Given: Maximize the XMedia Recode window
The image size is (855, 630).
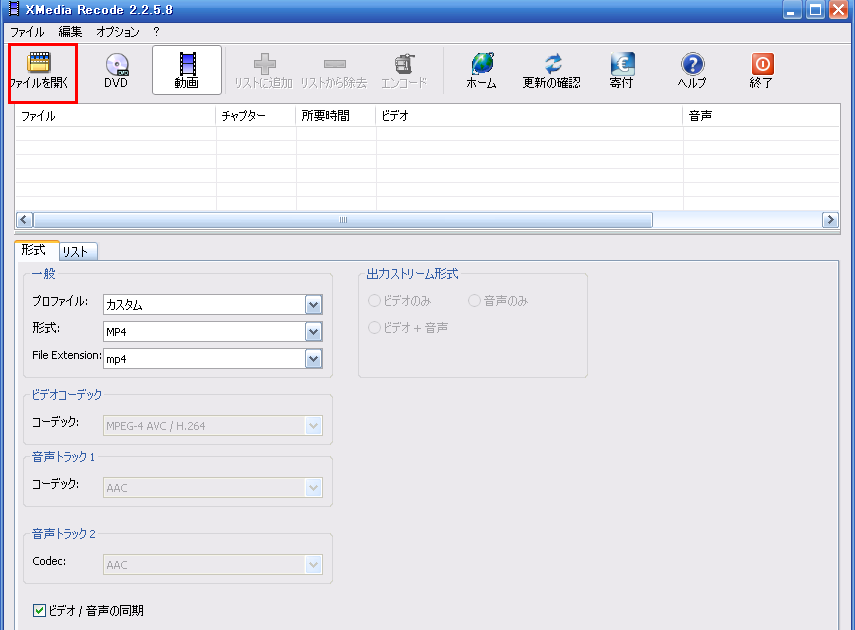Looking at the screenshot, I should coord(815,9).
